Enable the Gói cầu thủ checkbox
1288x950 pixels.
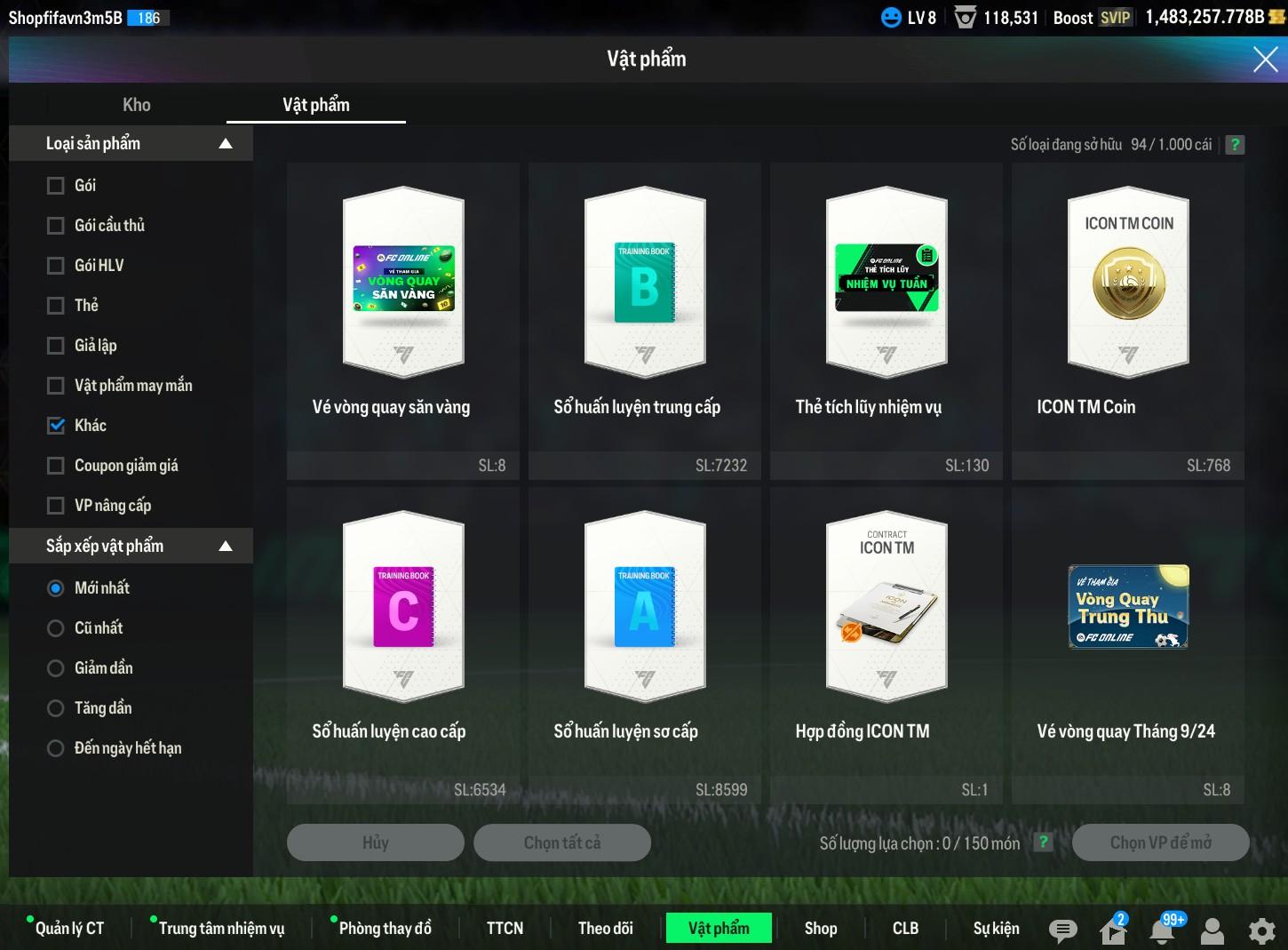(x=56, y=226)
